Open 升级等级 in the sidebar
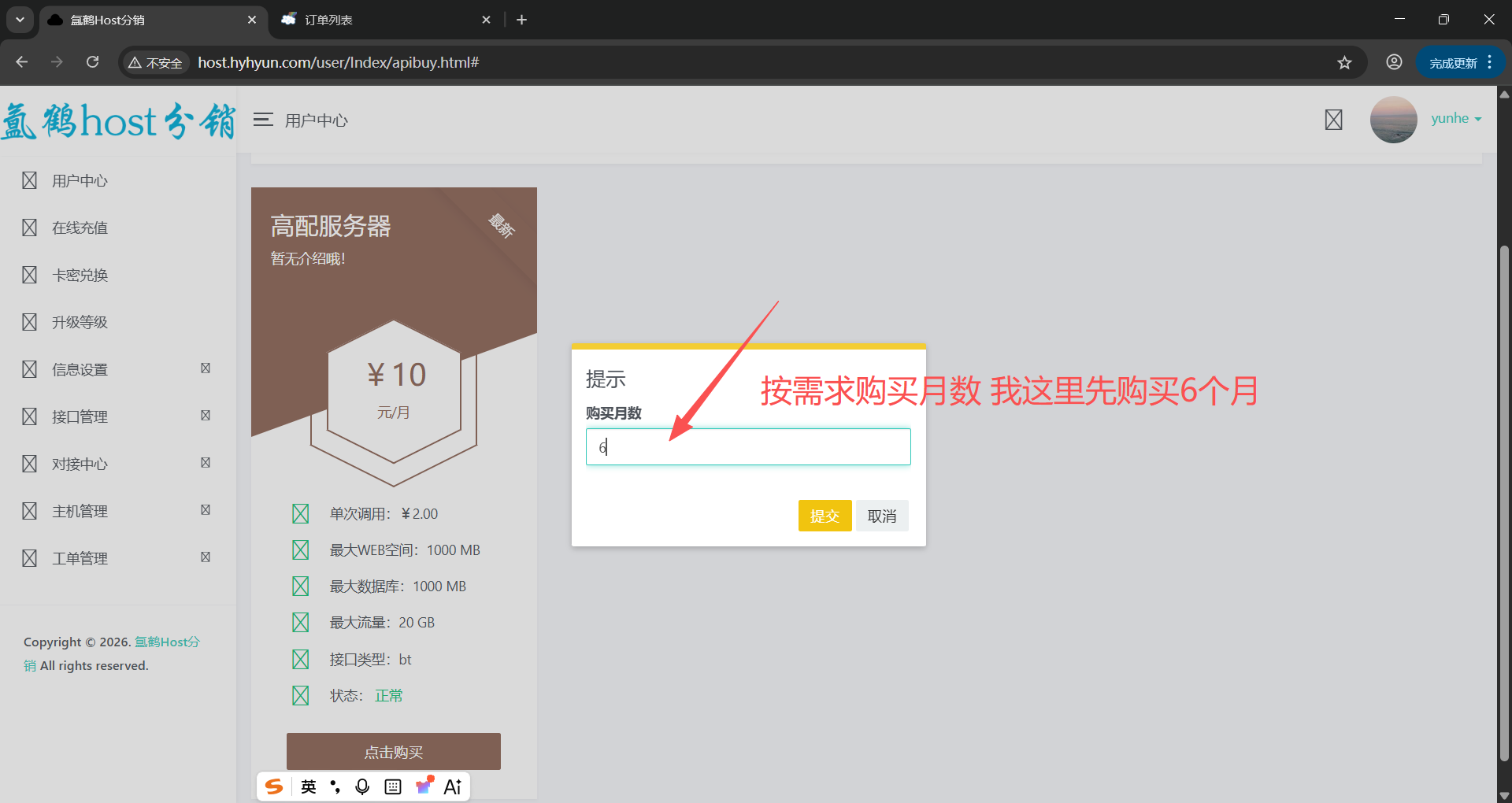1512x803 pixels. pyautogui.click(x=80, y=323)
